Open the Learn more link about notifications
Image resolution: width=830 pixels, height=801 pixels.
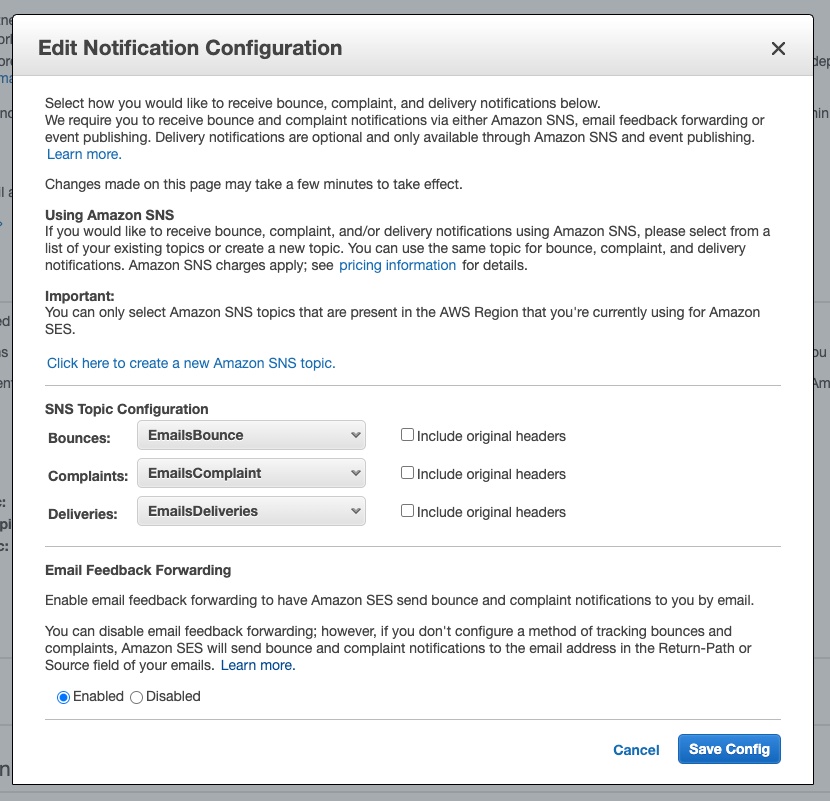coord(84,154)
